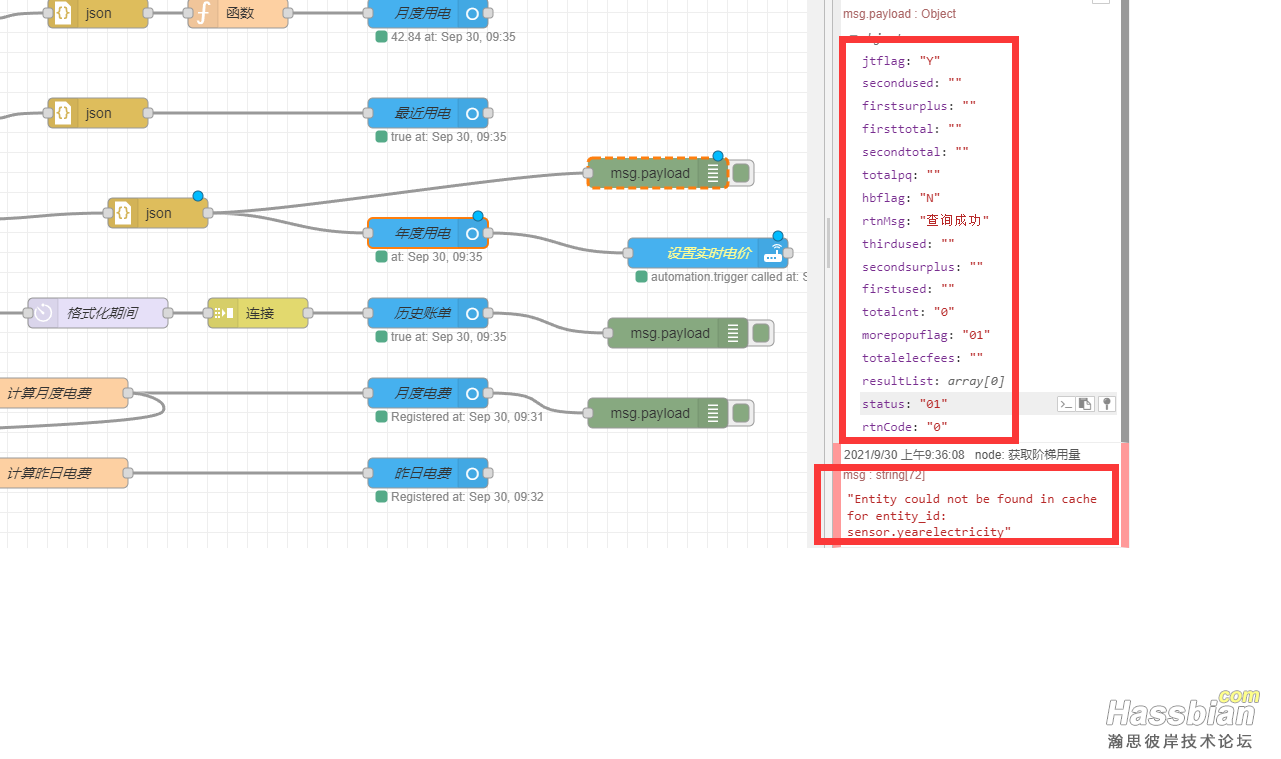Click the sensor icon on the 最近用电 node

473,113
